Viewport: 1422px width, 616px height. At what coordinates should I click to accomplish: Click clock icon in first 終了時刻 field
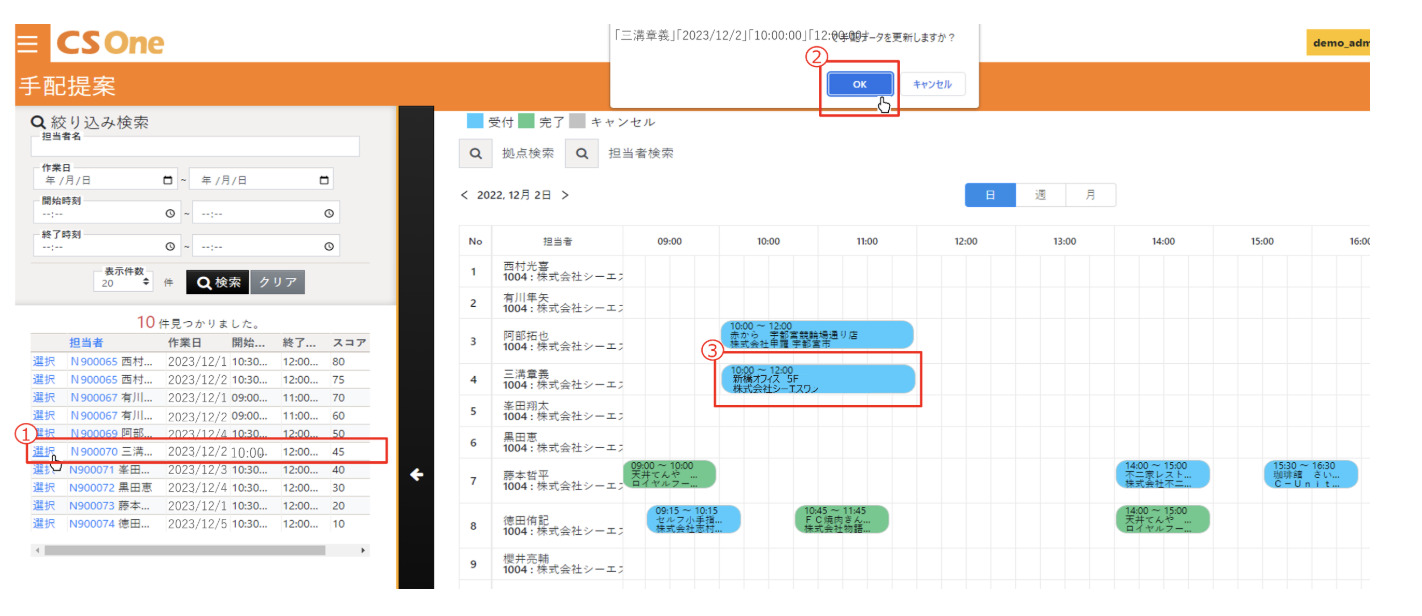(169, 247)
